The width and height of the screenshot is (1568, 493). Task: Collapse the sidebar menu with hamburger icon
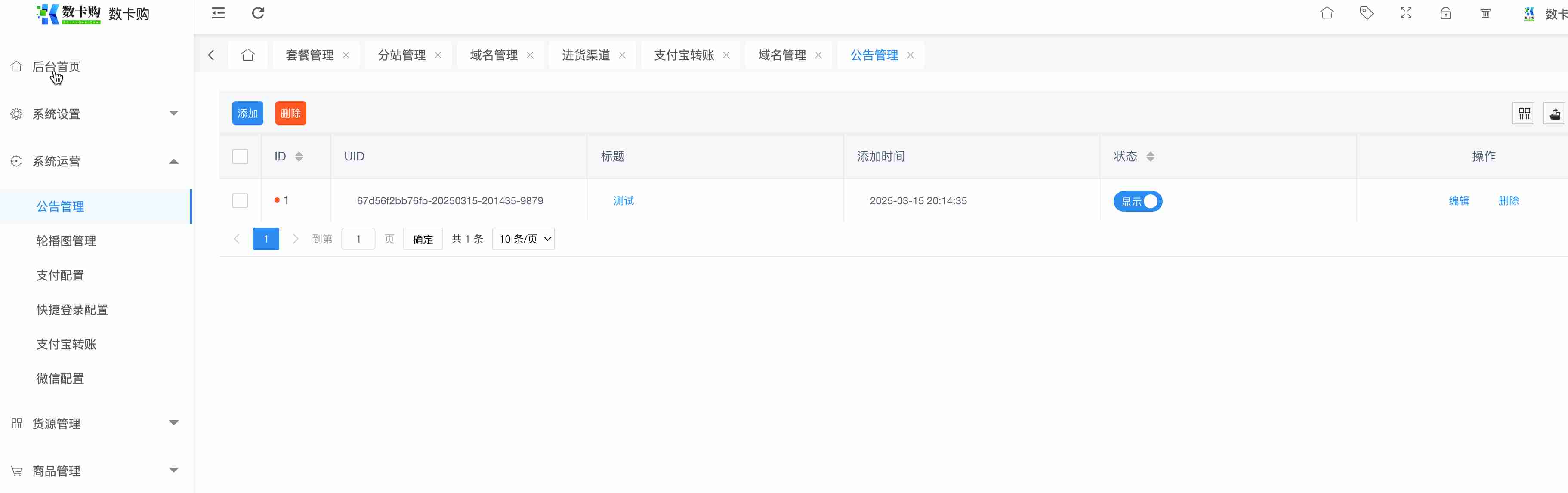tap(218, 13)
